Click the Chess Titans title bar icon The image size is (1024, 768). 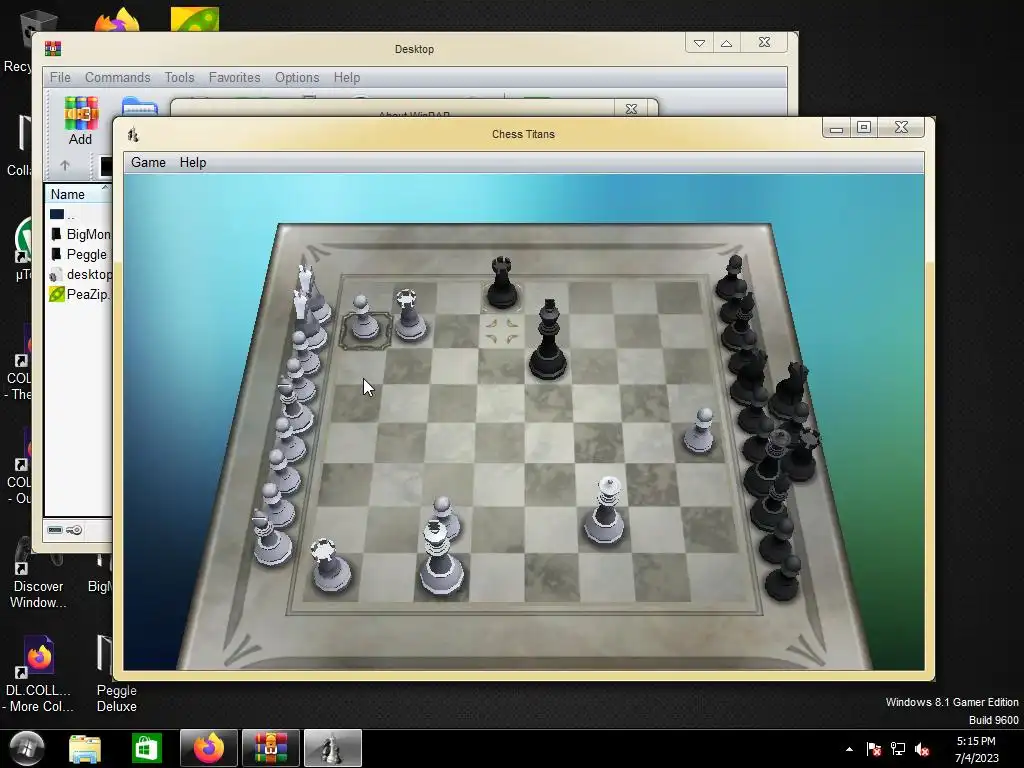[x=133, y=135]
